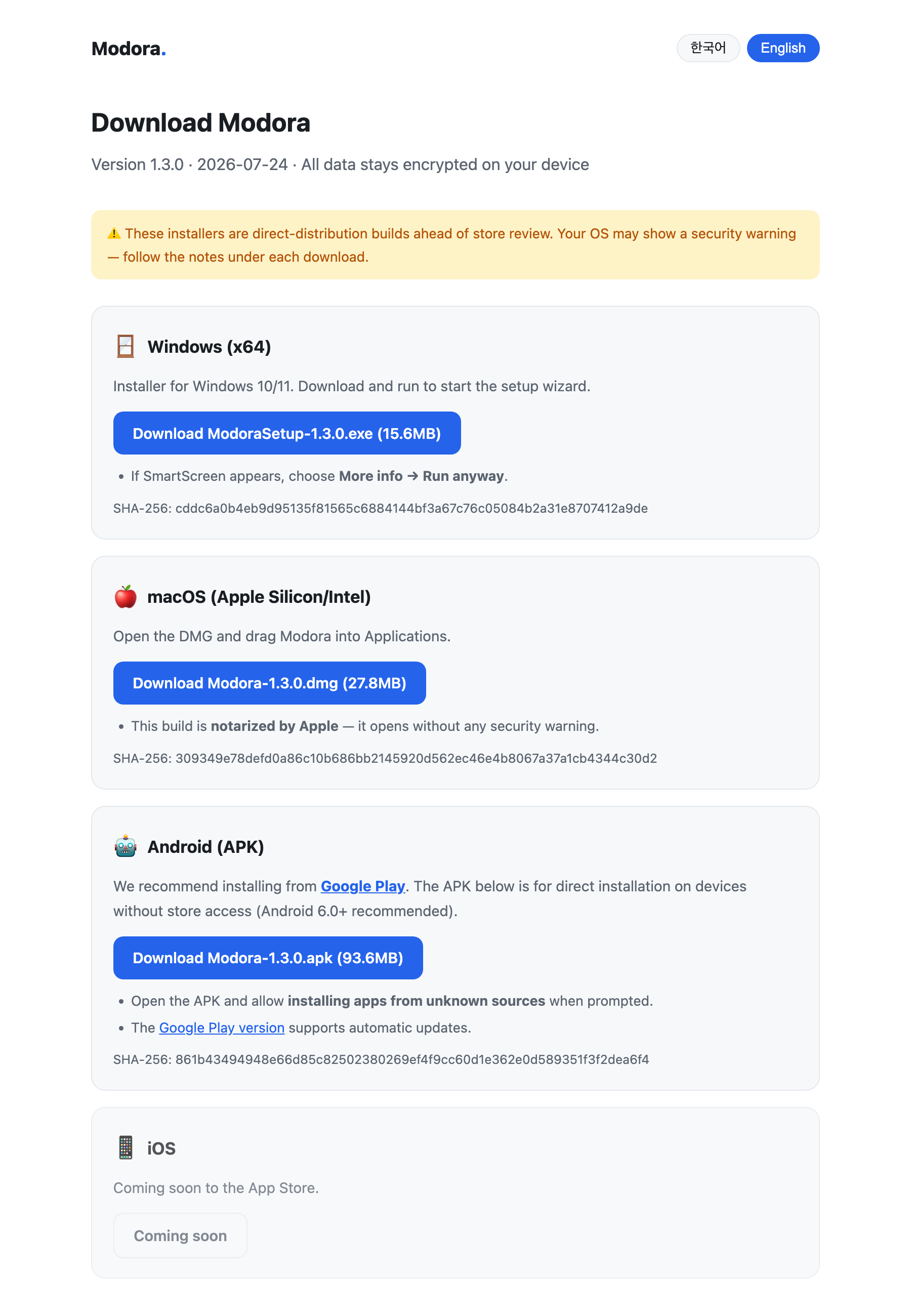
Task: Open the Google Play version link
Action: [222, 1028]
